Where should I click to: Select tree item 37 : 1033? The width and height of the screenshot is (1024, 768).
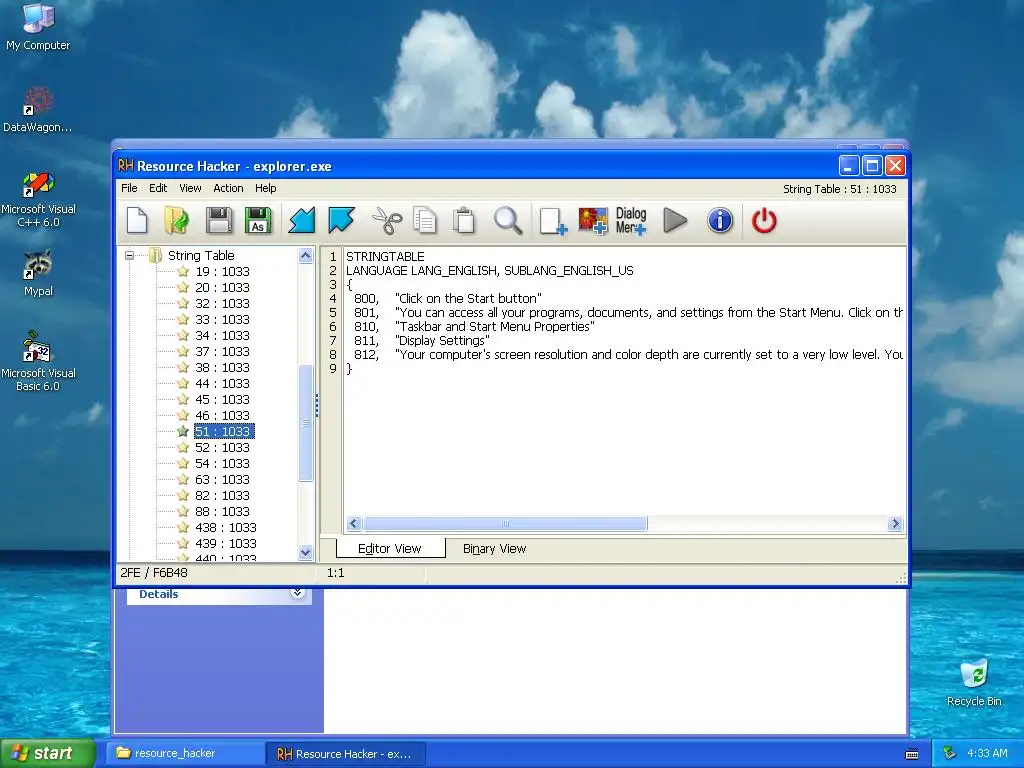222,351
